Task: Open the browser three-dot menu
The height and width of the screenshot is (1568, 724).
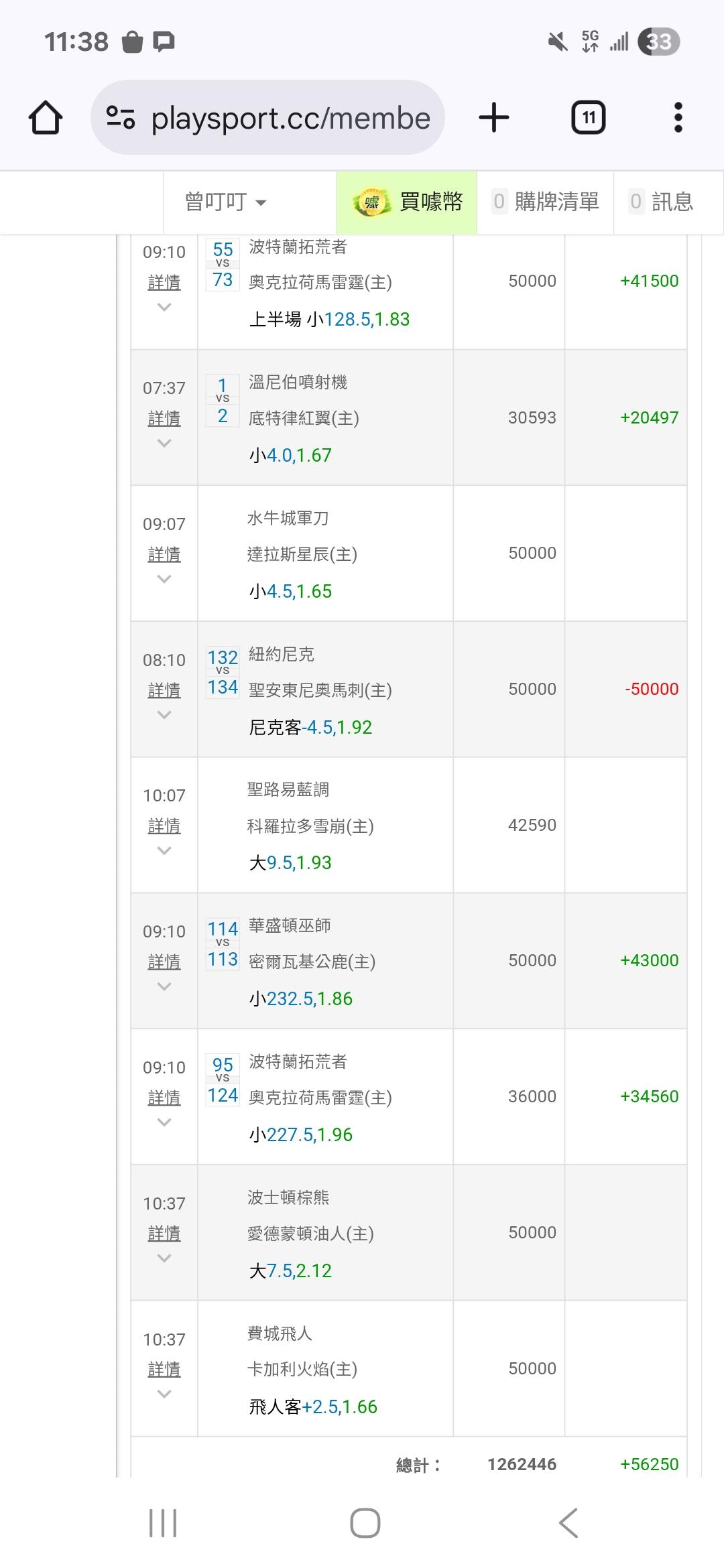Action: click(x=678, y=118)
